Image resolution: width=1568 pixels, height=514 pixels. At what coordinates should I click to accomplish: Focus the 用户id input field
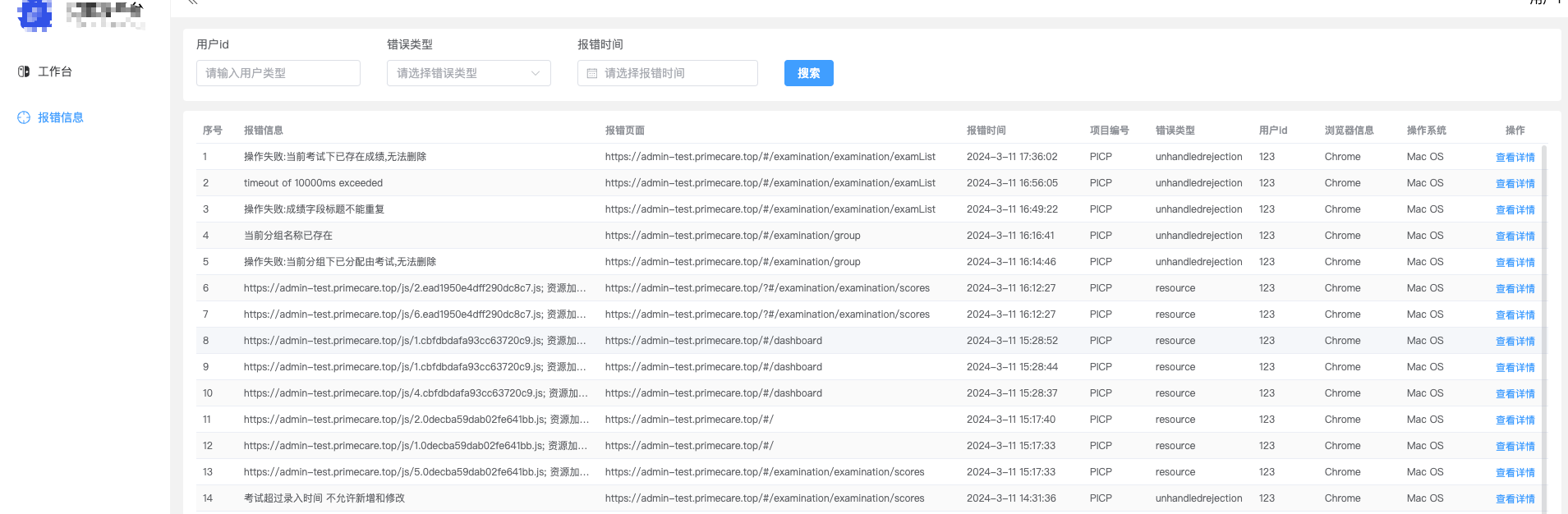pyautogui.click(x=278, y=73)
